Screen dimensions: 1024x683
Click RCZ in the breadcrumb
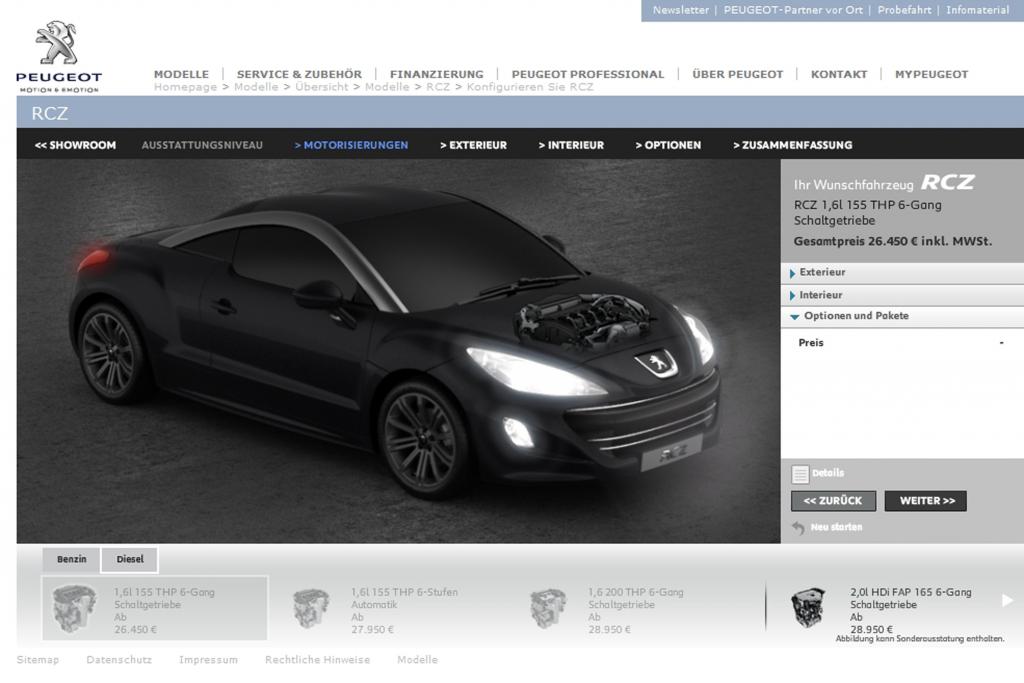pyautogui.click(x=438, y=87)
